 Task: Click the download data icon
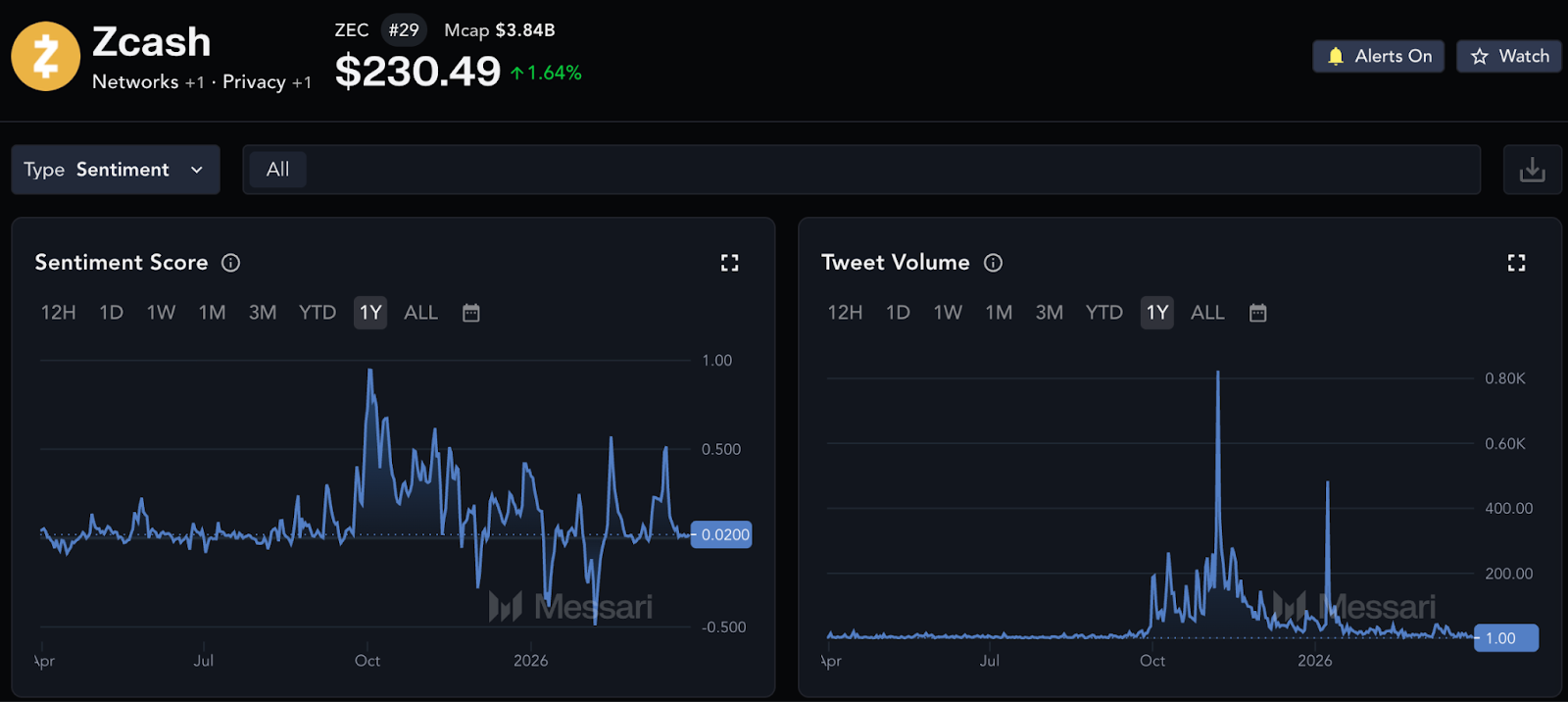(x=1532, y=170)
